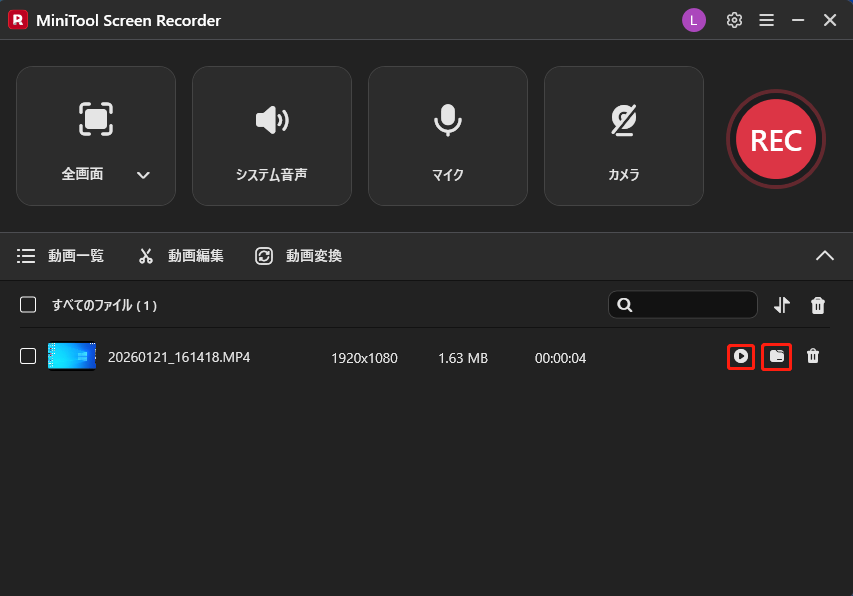Enable the disabled カメラ camera
The image size is (853, 596).
click(623, 136)
